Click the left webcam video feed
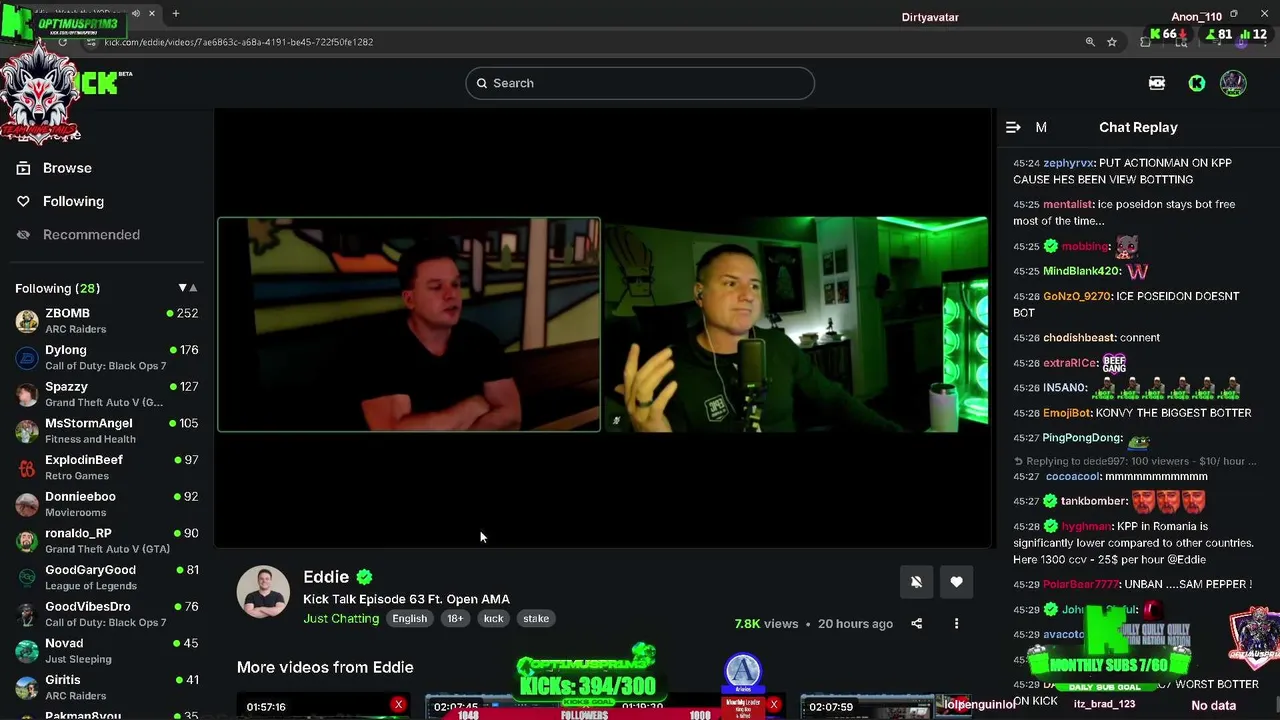 point(409,325)
